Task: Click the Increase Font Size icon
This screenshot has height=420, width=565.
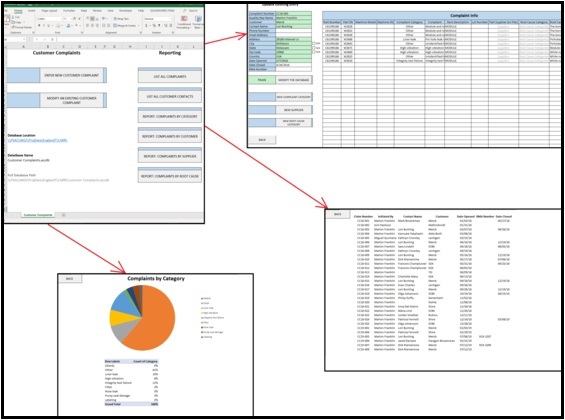Action: [75, 18]
